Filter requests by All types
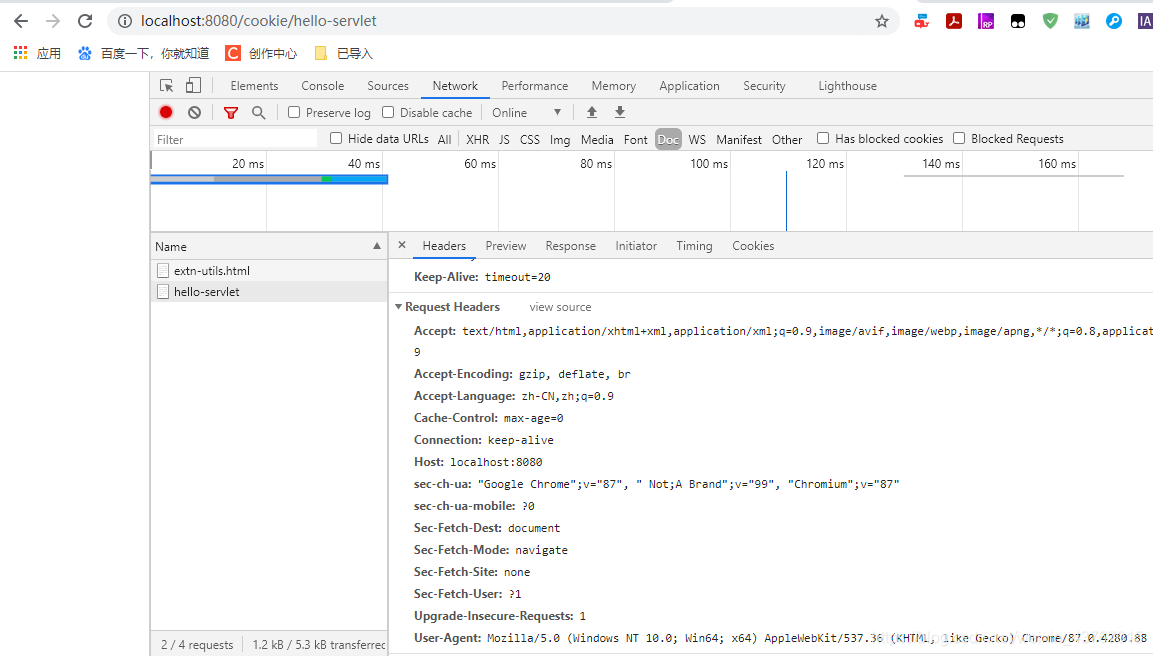This screenshot has height=656, width=1153. (x=444, y=139)
